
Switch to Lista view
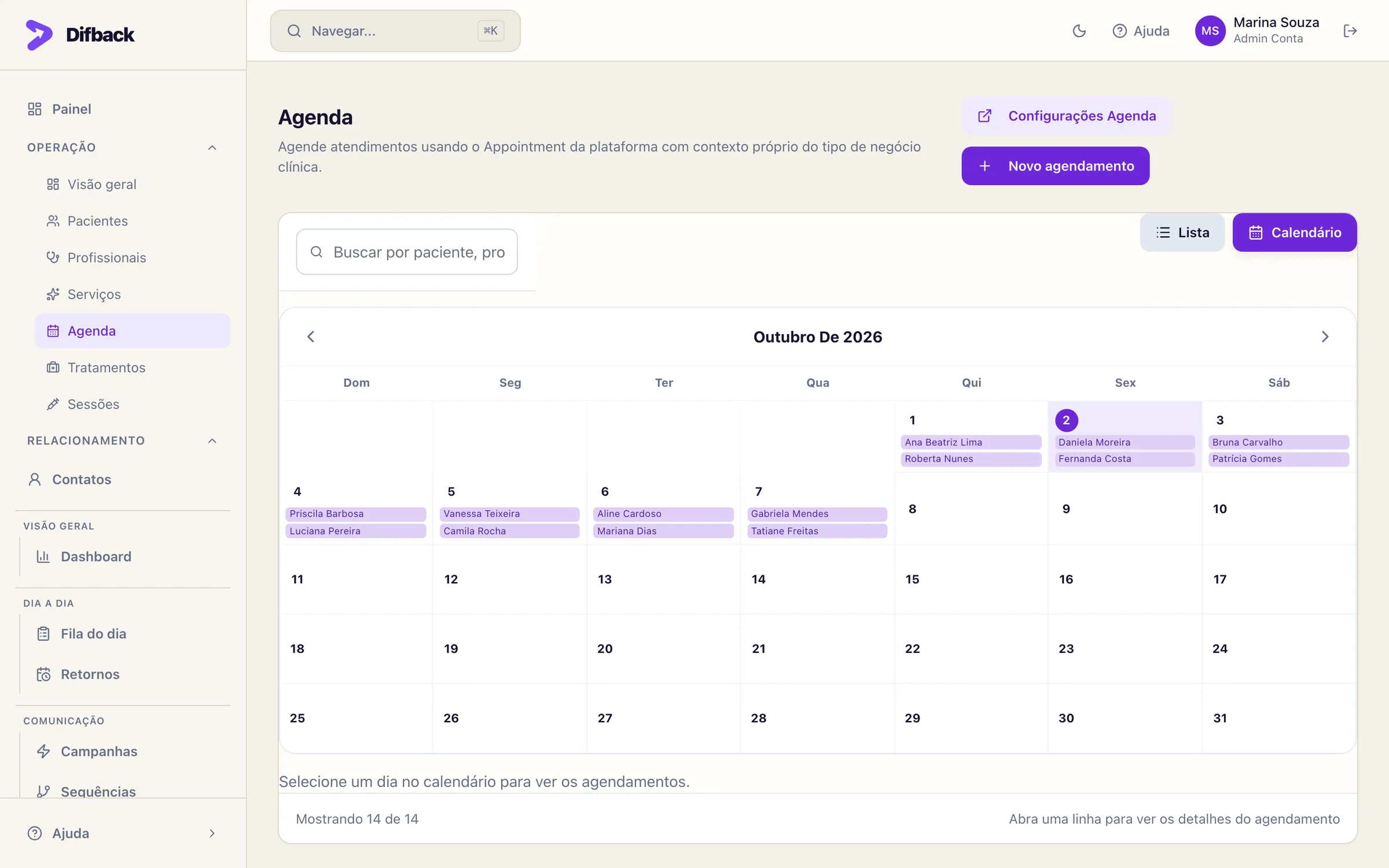1182,233
